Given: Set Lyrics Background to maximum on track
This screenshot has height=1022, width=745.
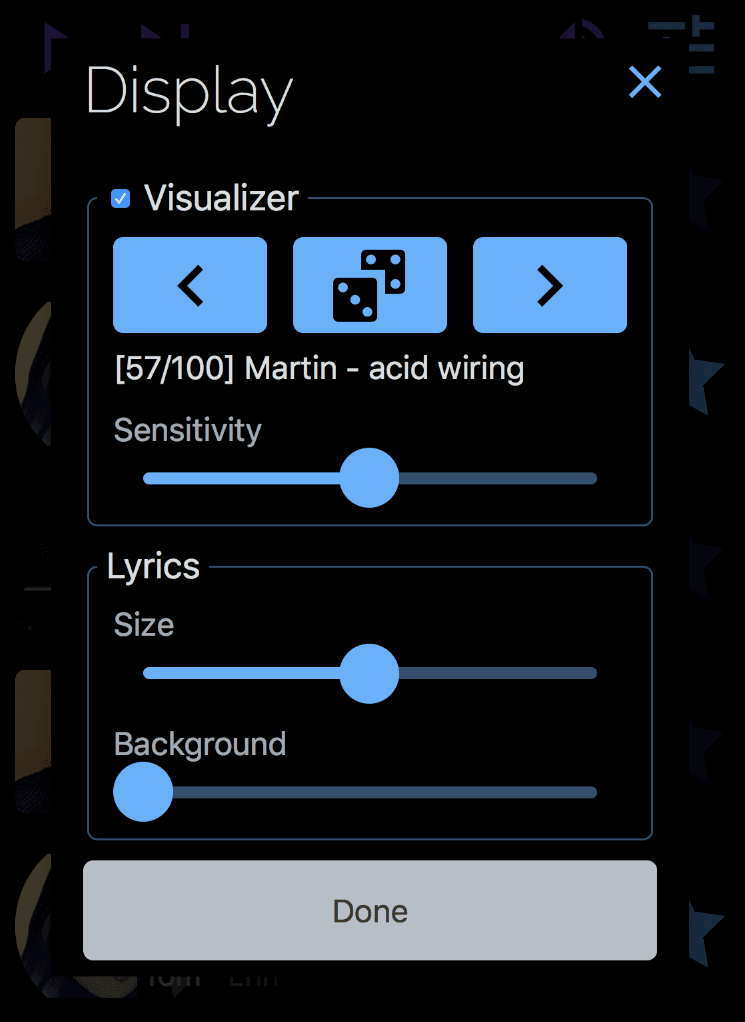Looking at the screenshot, I should point(593,792).
